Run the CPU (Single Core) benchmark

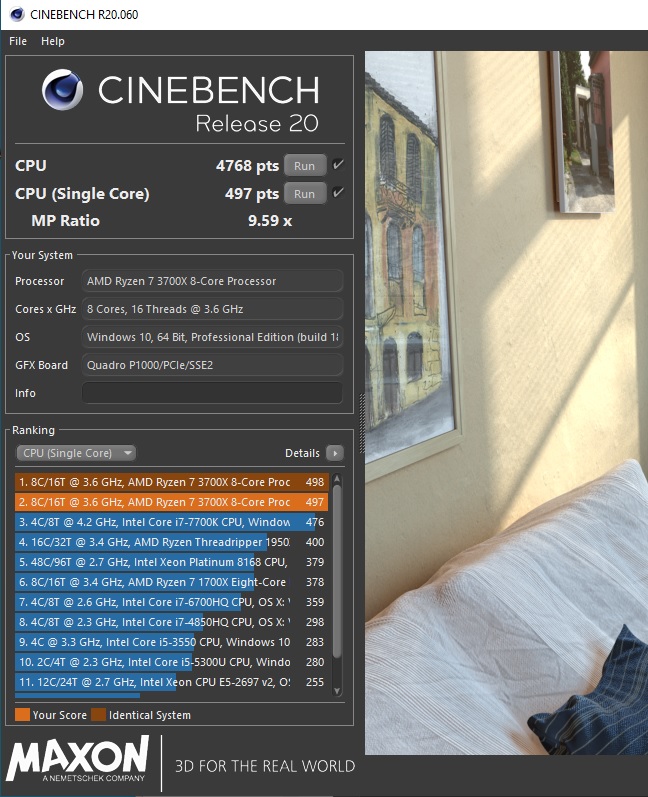tap(304, 194)
